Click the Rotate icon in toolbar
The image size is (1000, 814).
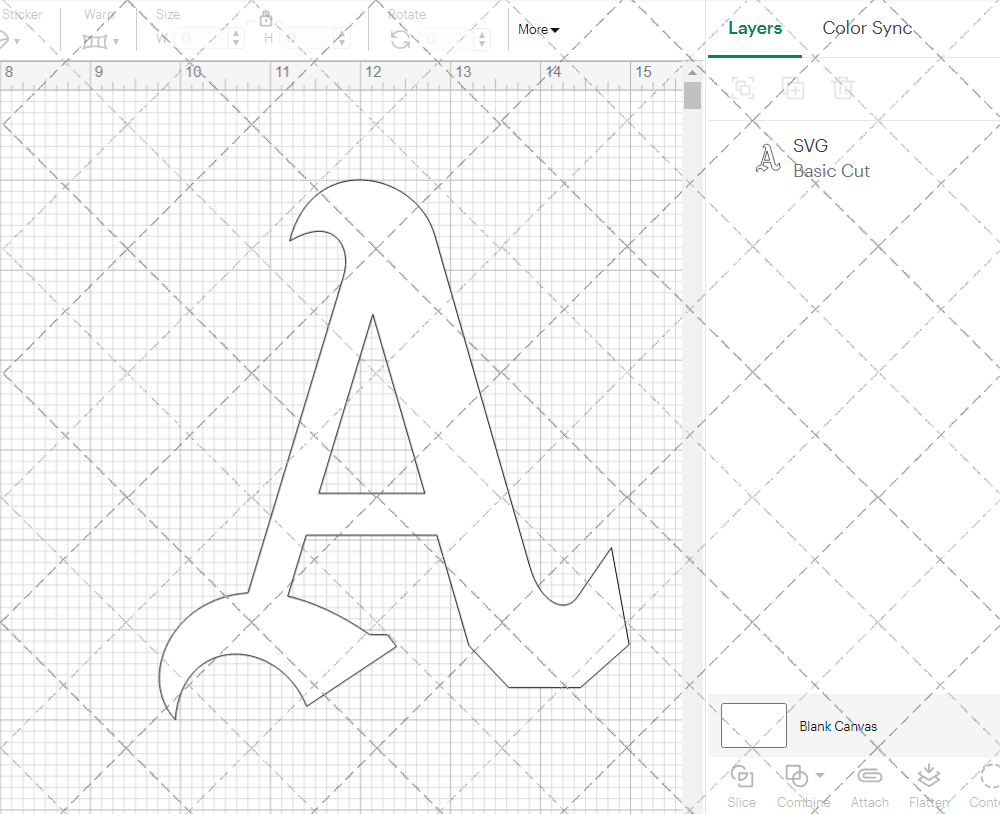(x=400, y=39)
